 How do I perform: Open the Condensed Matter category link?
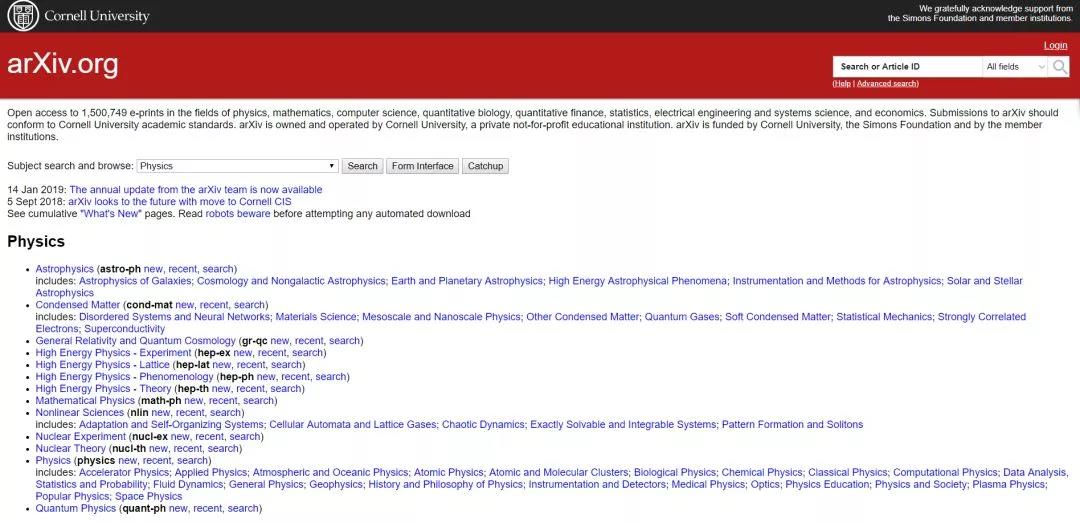tap(77, 305)
